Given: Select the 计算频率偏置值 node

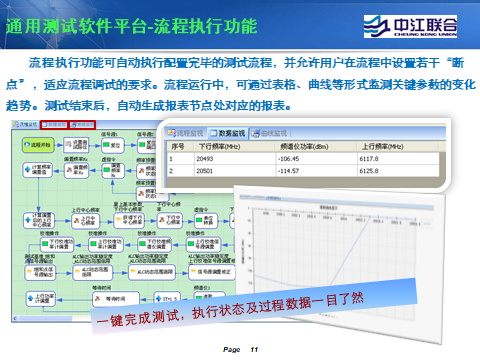Looking at the screenshot, I should [x=38, y=170].
